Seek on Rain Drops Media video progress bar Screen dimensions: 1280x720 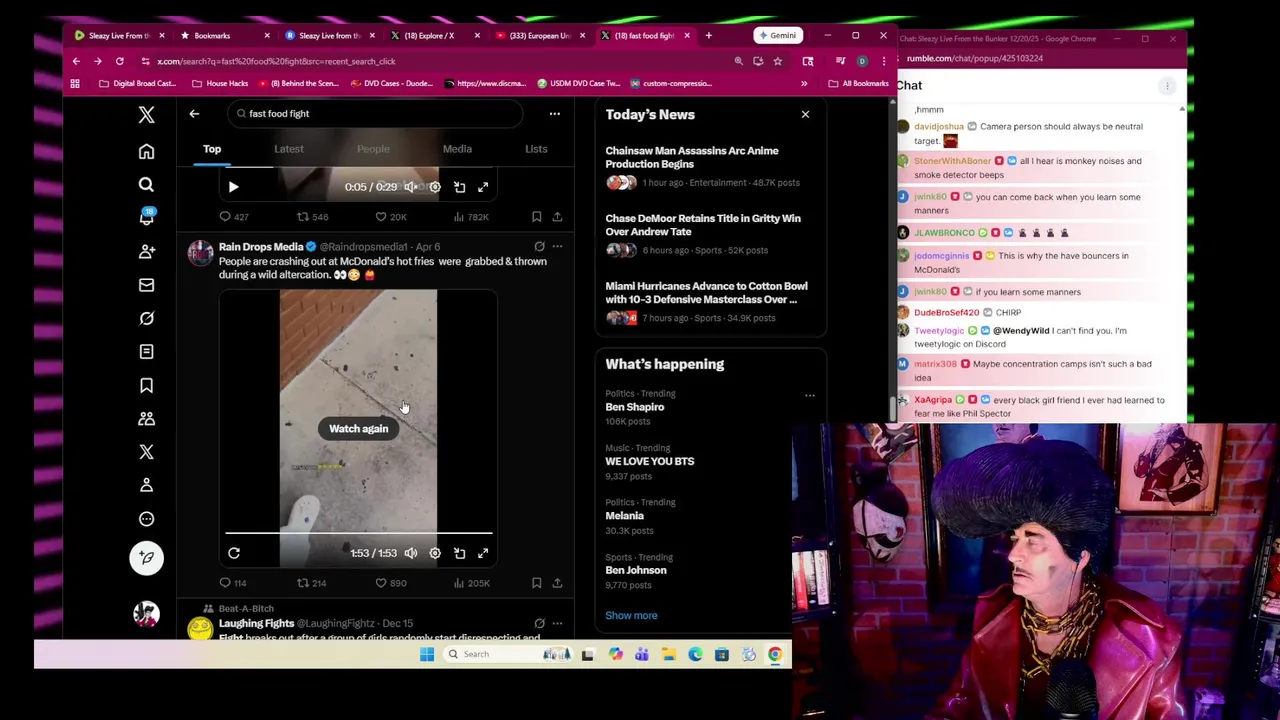pyautogui.click(x=358, y=533)
